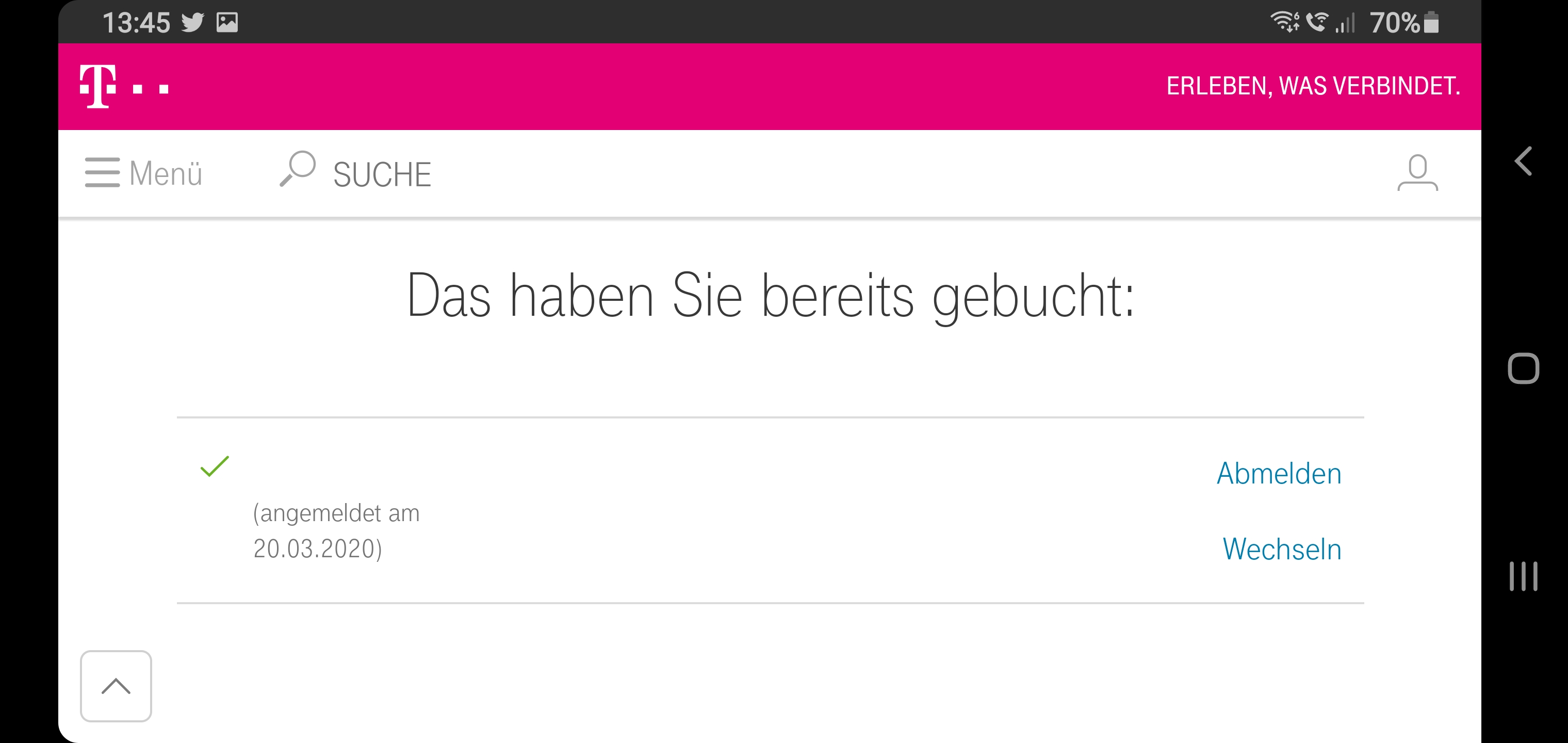Viewport: 1568px width, 743px height.
Task: Tap the battery icon in status bar
Action: [1432, 23]
